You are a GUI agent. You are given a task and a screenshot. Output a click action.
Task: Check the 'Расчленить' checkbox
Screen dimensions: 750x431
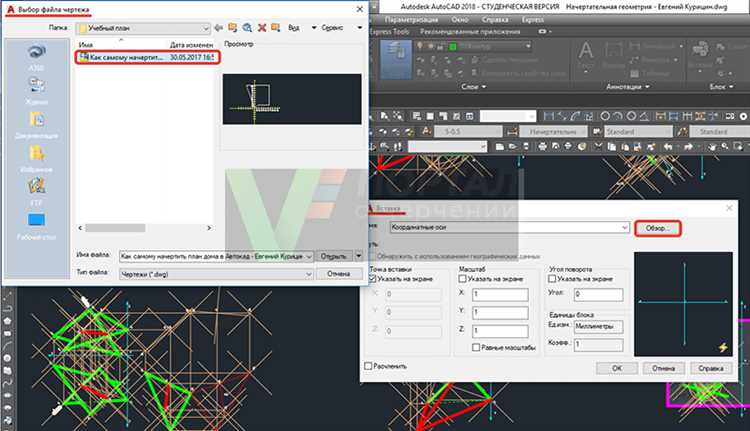click(x=371, y=367)
